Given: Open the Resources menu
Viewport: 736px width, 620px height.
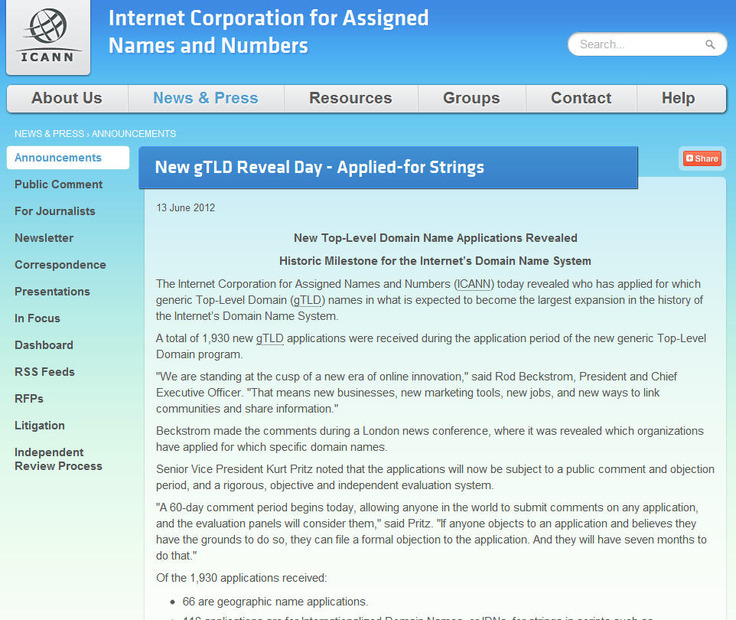Looking at the screenshot, I should pos(351,98).
